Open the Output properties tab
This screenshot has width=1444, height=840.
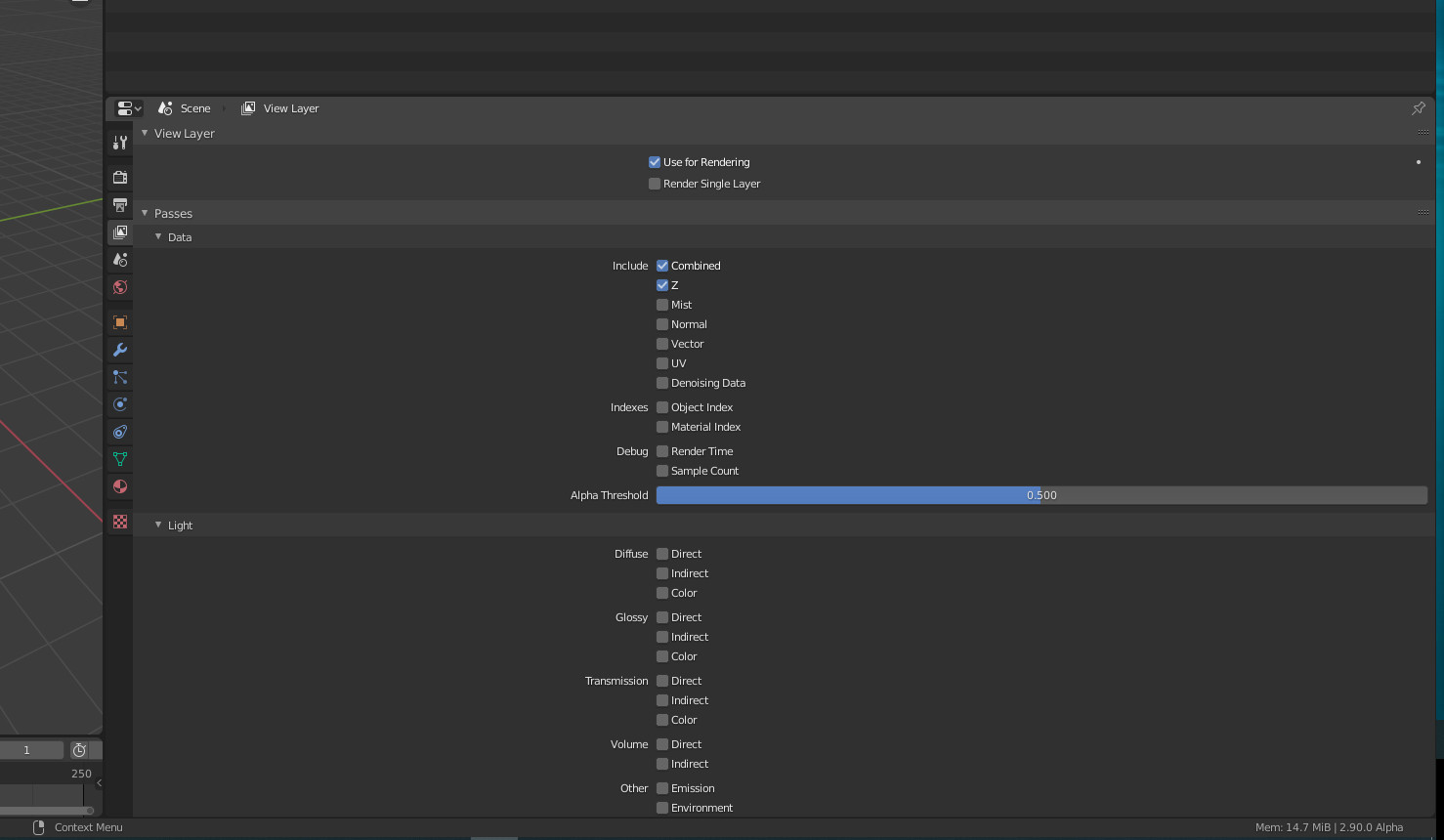pos(120,205)
